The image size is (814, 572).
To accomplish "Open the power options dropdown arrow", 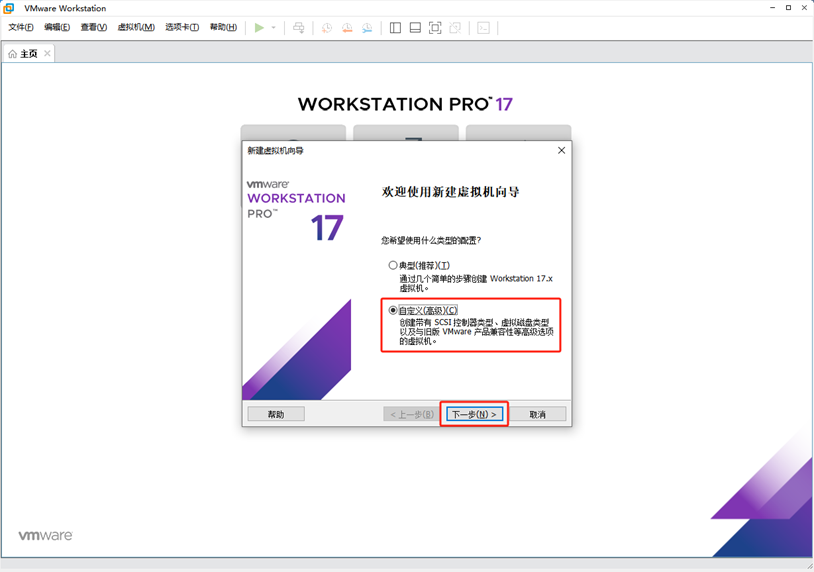I will [274, 28].
